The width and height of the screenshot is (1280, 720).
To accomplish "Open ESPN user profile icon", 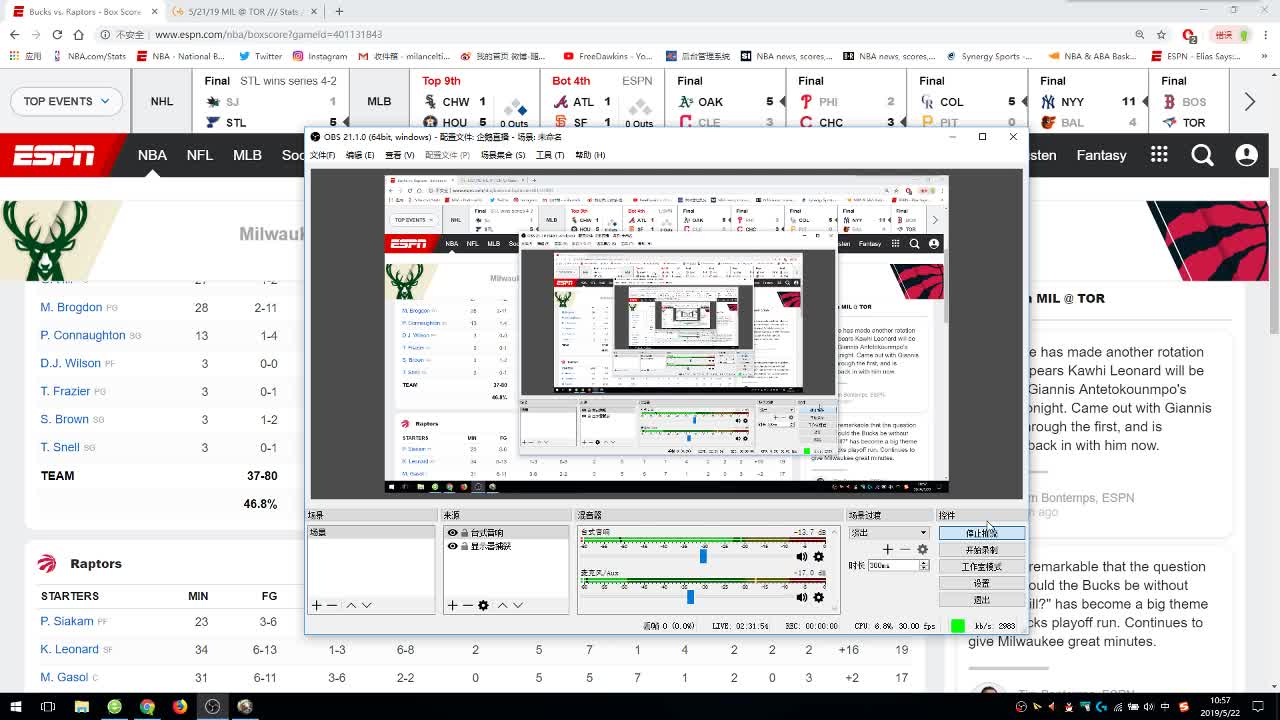I will tap(1246, 155).
